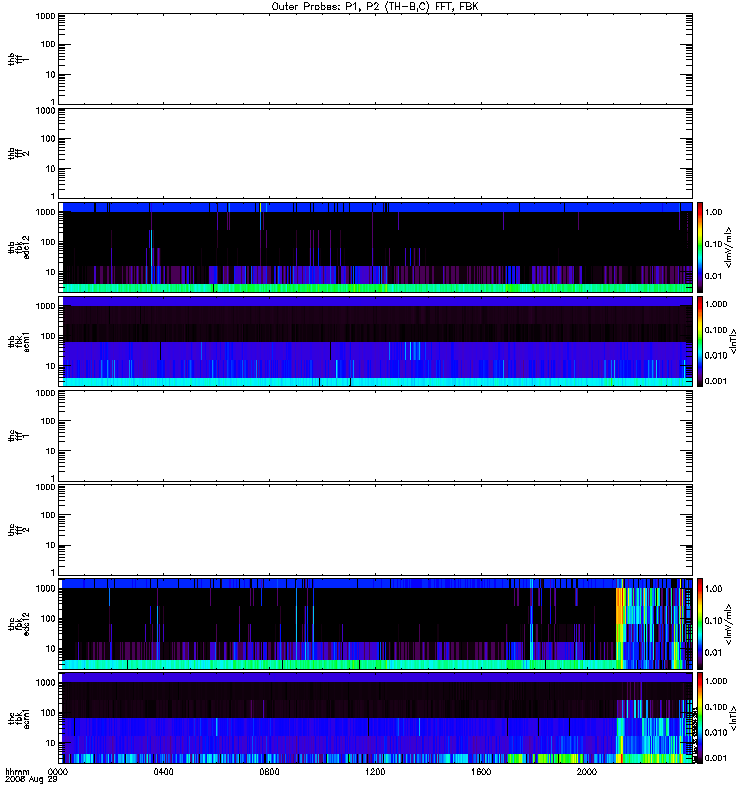Select the color bar of thc fbk scm1 panel
The width and height of the screenshot is (750, 800).
(700, 718)
